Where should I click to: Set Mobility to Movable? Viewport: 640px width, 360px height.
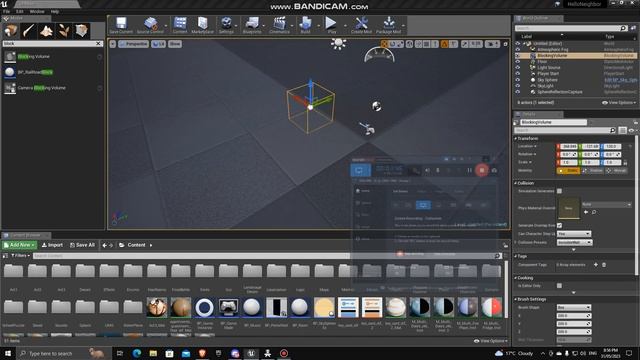(617, 171)
